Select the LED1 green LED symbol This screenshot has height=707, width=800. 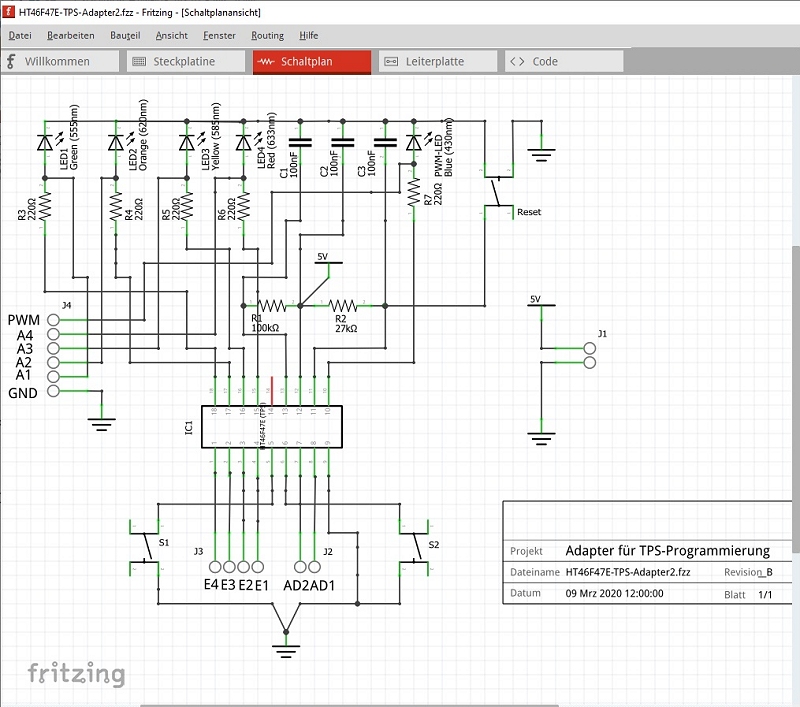[45, 143]
